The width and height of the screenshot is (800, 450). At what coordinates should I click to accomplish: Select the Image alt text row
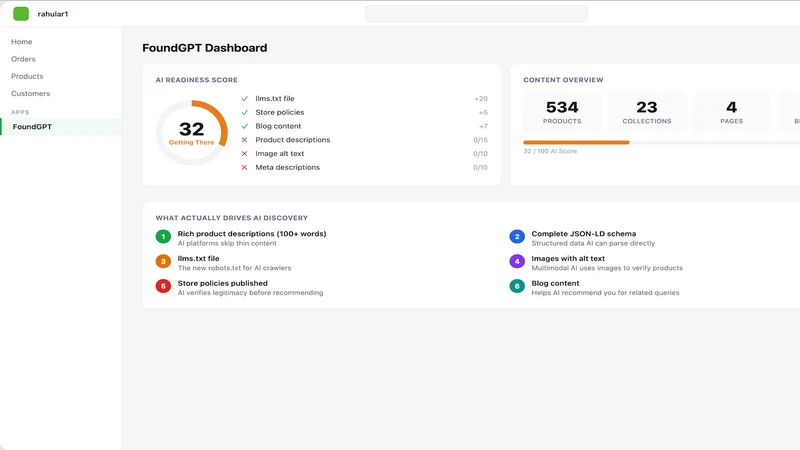click(x=364, y=154)
